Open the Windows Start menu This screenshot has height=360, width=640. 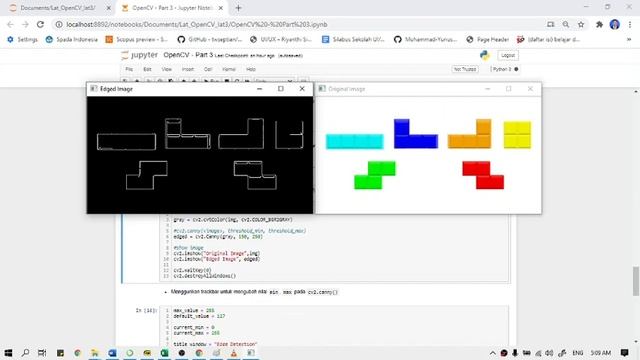click(8, 353)
